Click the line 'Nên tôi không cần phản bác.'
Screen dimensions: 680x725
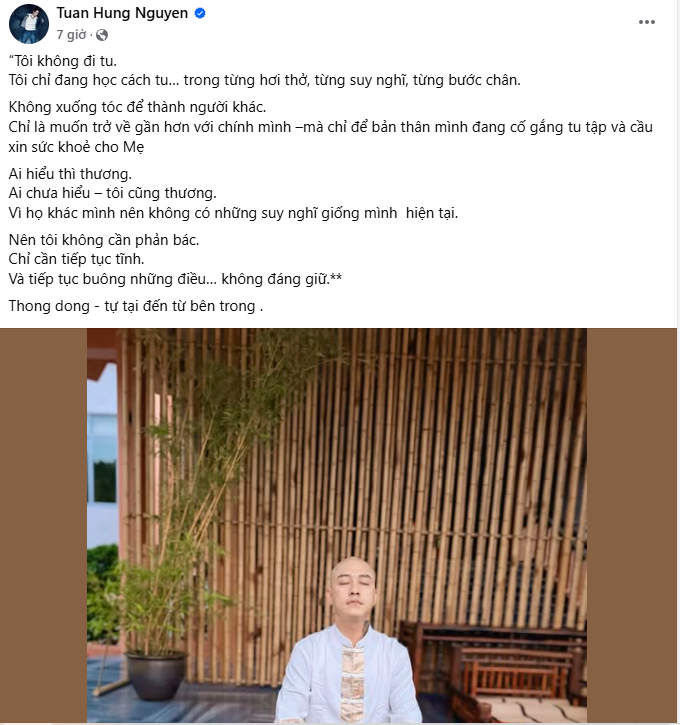click(x=104, y=240)
